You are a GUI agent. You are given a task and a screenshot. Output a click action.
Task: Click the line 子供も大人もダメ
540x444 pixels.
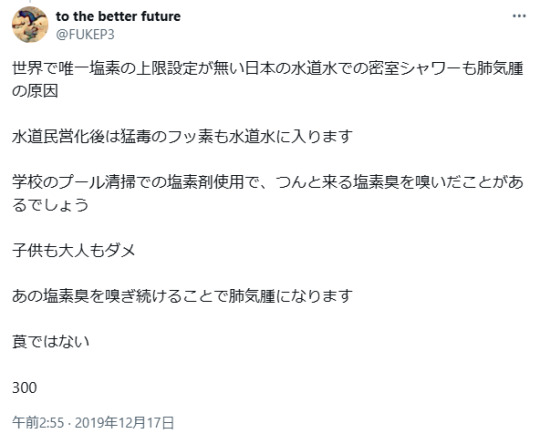74,250
